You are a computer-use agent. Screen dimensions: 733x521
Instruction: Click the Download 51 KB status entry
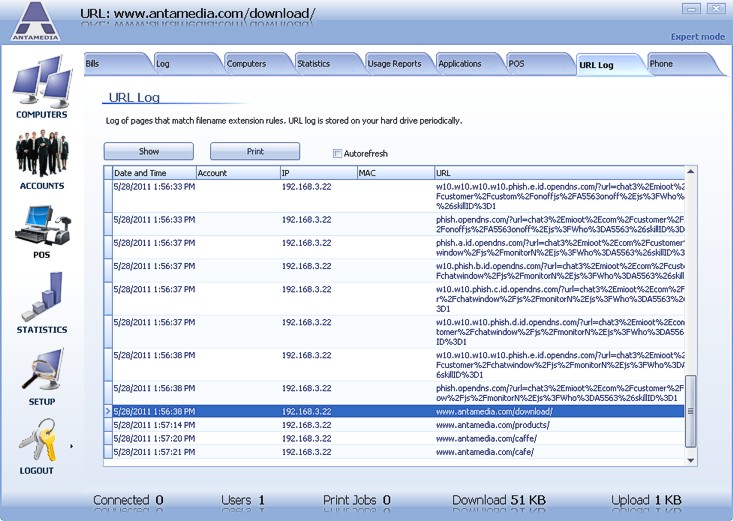[x=499, y=500]
